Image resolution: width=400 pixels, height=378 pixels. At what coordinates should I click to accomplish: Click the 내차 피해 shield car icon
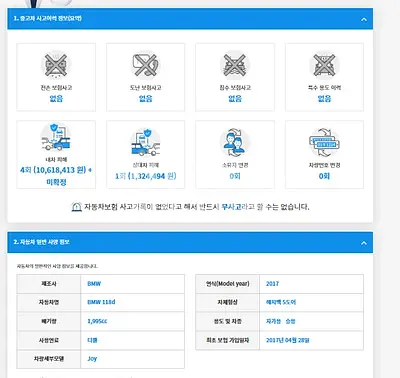click(56, 137)
